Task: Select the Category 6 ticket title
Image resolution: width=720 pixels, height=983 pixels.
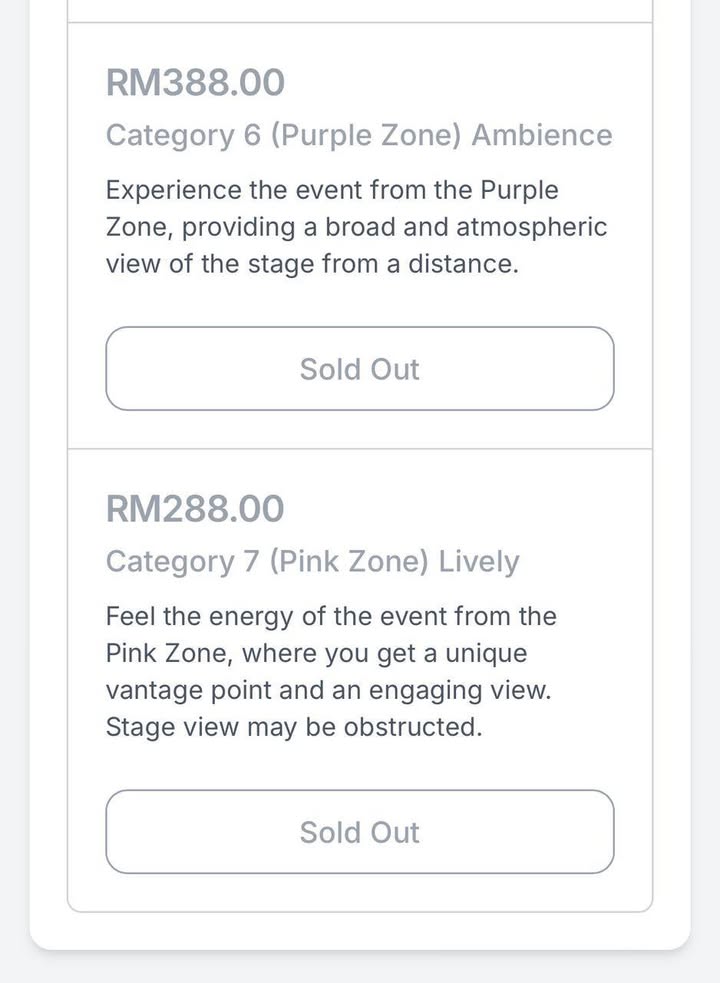Action: click(358, 135)
